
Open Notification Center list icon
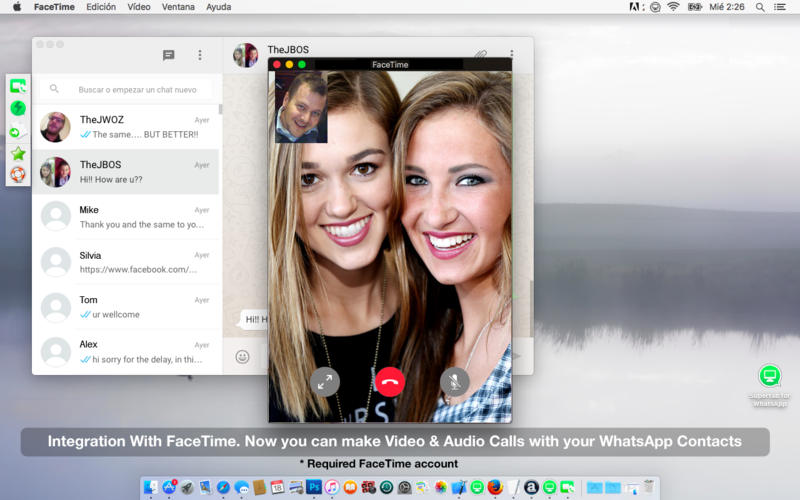[x=780, y=7]
